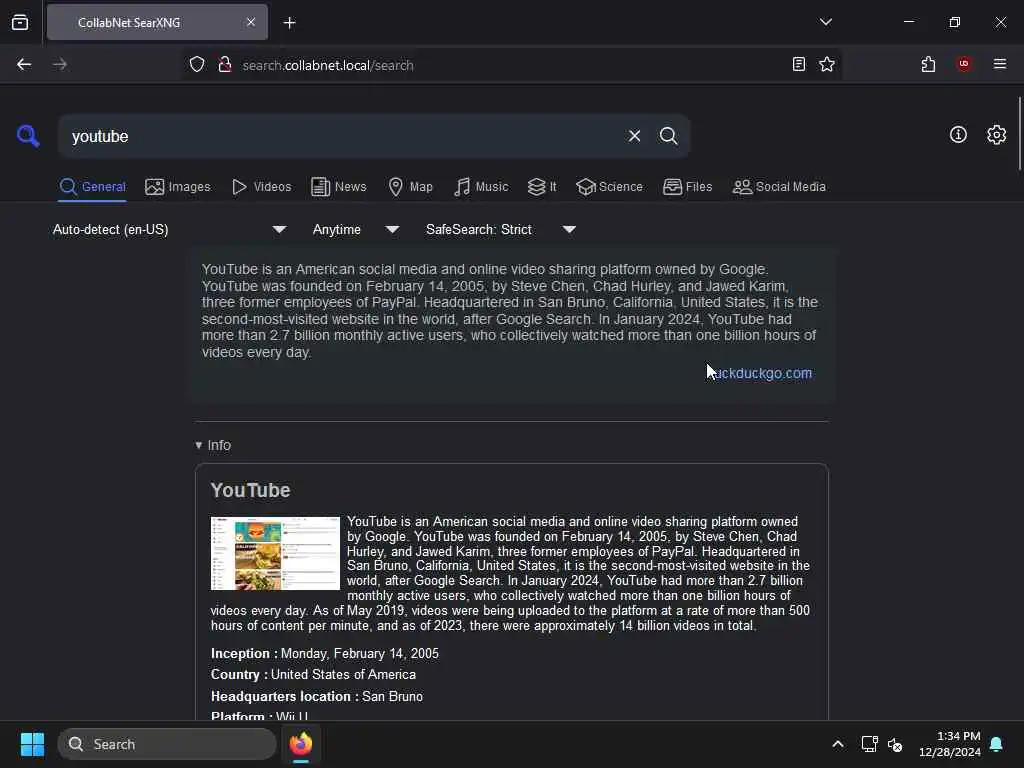Show hidden system tray icons
The height and width of the screenshot is (768, 1024).
(837, 744)
